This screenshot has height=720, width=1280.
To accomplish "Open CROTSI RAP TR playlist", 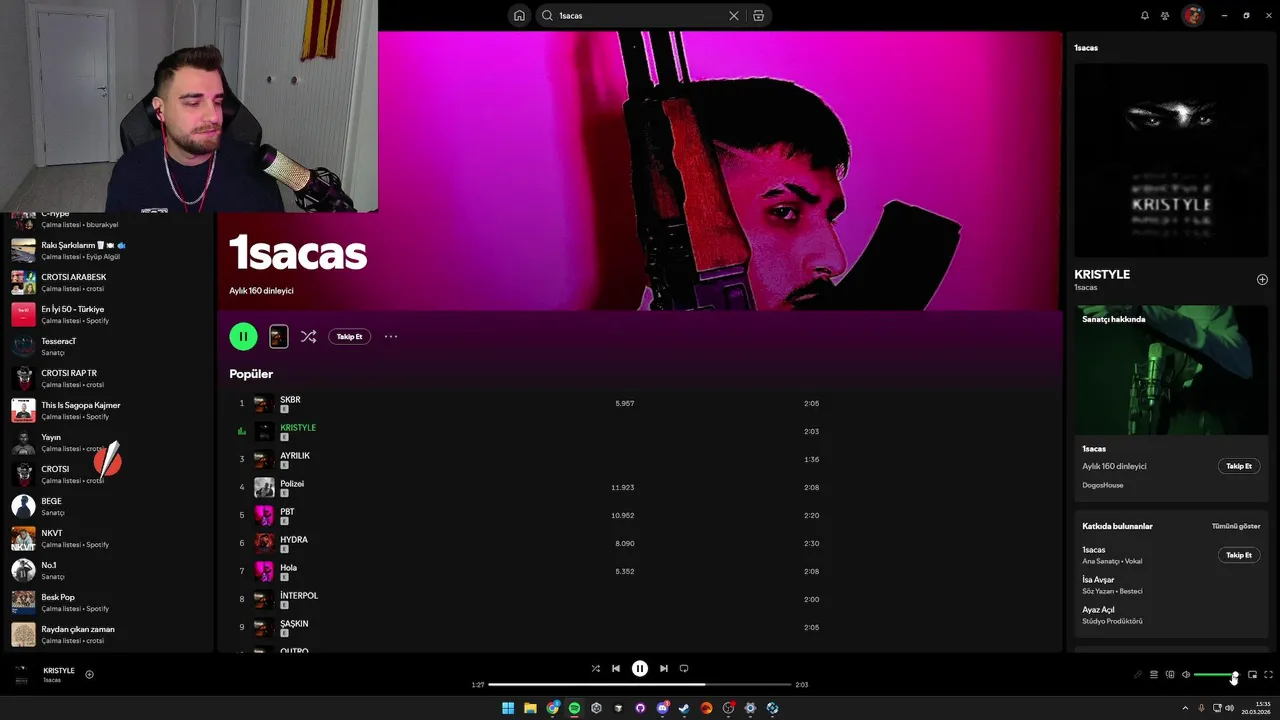I will point(108,378).
